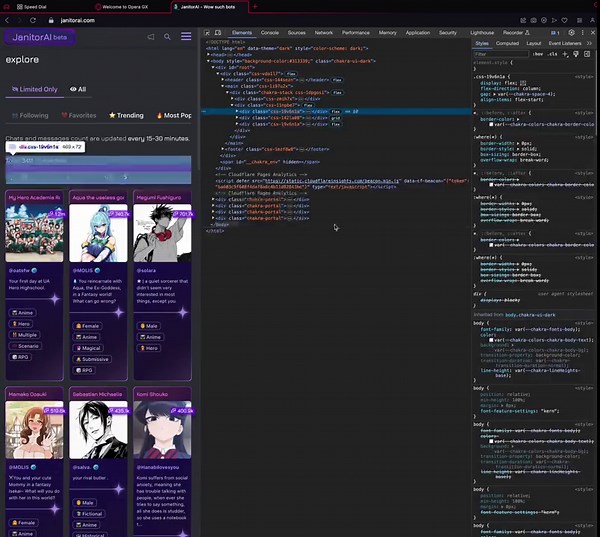
Task: Open the Recorder tab in DevTools
Action: [516, 33]
